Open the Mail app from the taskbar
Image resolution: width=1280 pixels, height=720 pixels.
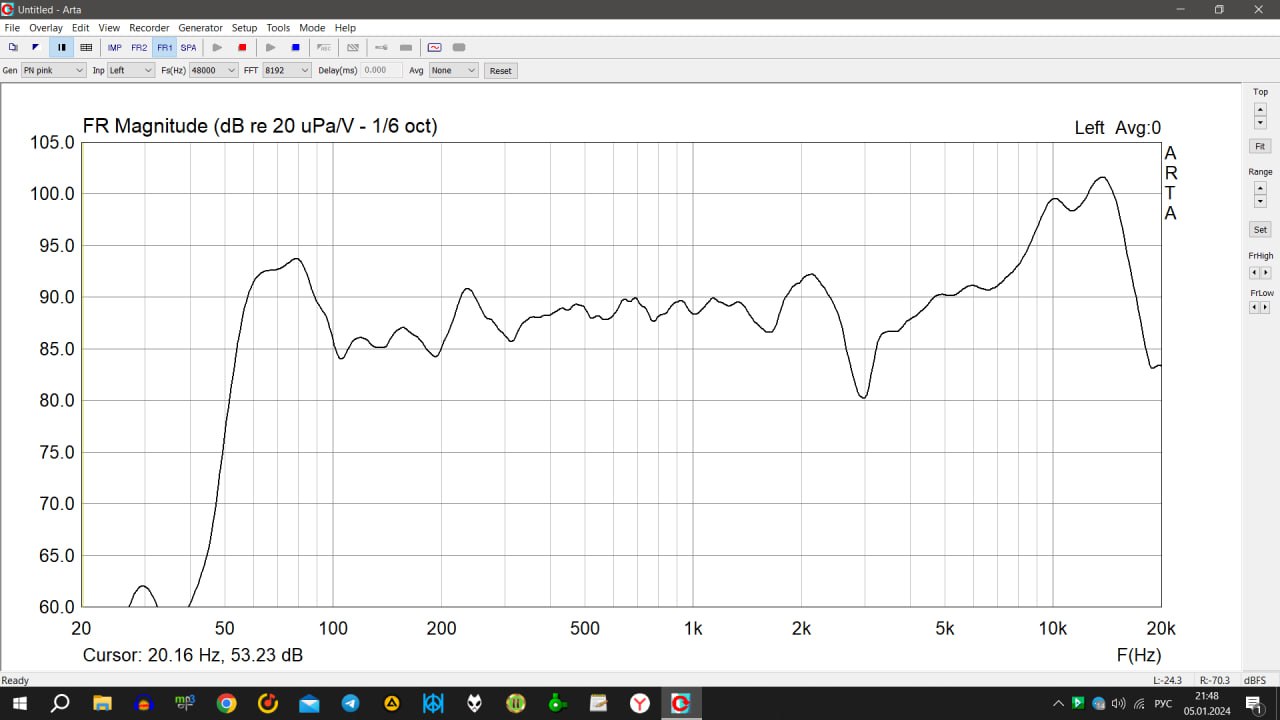(x=309, y=704)
